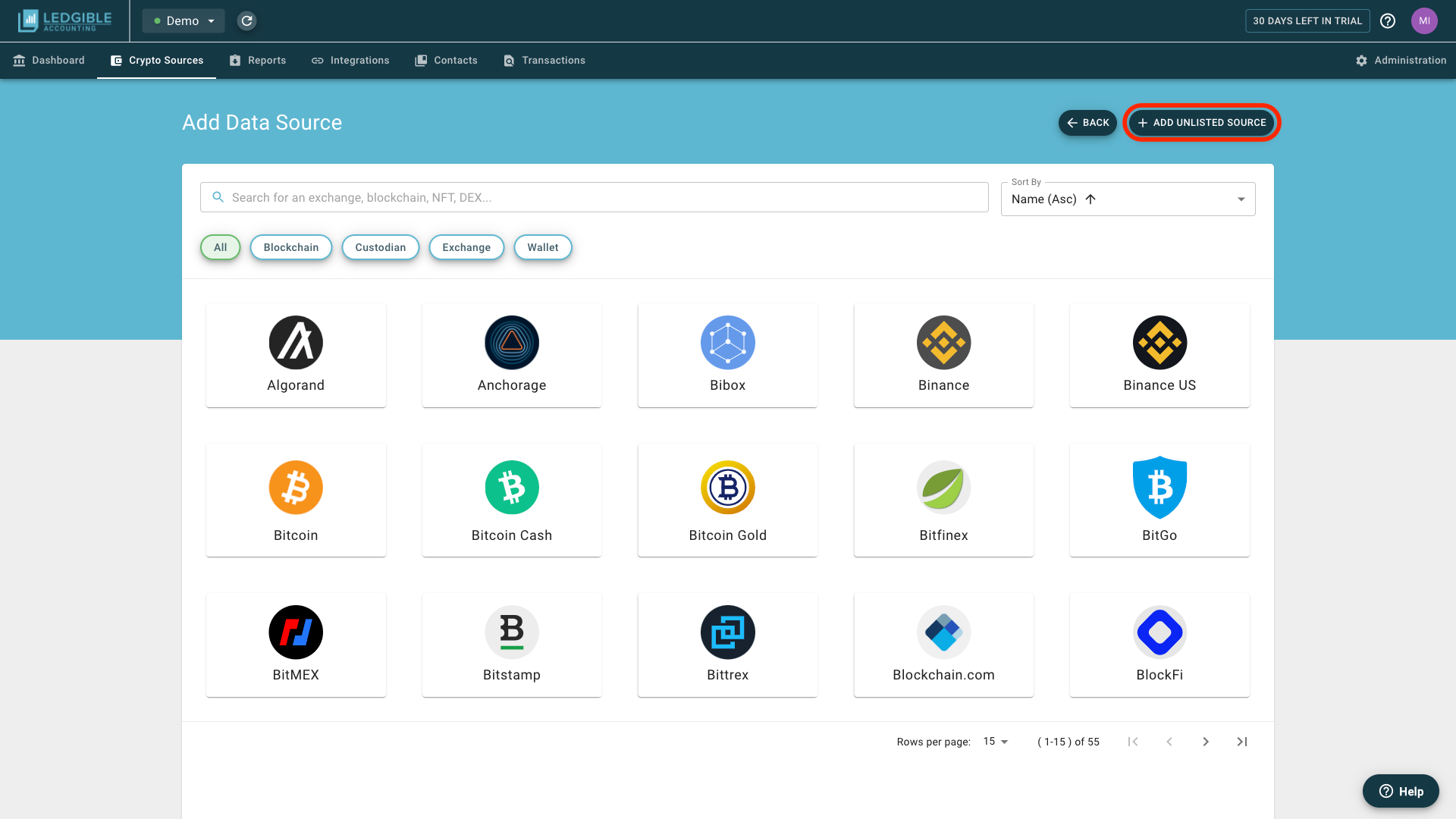Image resolution: width=1456 pixels, height=819 pixels.
Task: Select the BitGo shield icon
Action: point(1160,488)
